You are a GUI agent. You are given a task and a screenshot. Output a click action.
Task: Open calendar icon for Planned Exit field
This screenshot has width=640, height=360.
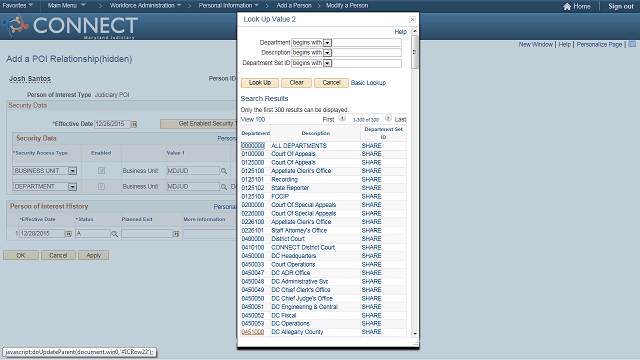click(x=176, y=234)
